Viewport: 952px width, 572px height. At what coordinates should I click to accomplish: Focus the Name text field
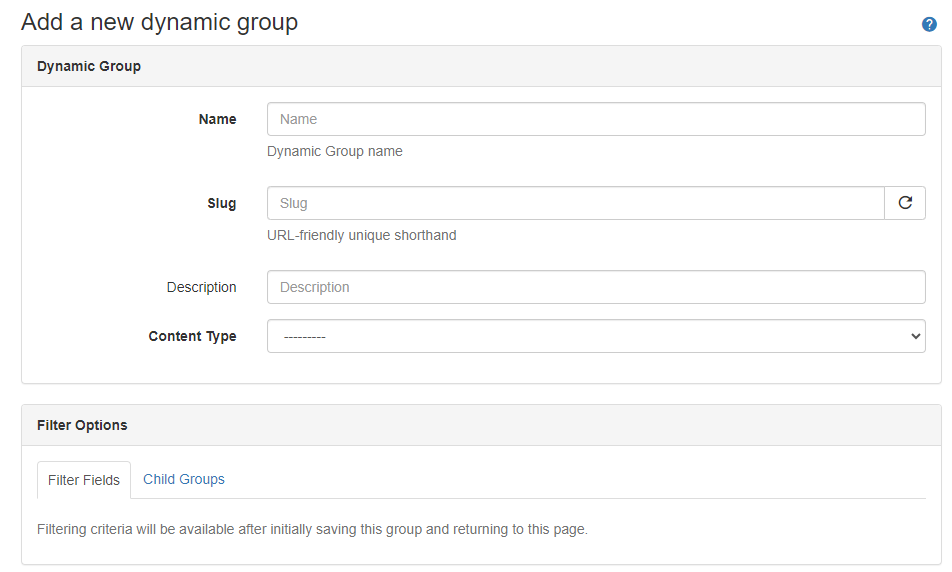point(596,119)
